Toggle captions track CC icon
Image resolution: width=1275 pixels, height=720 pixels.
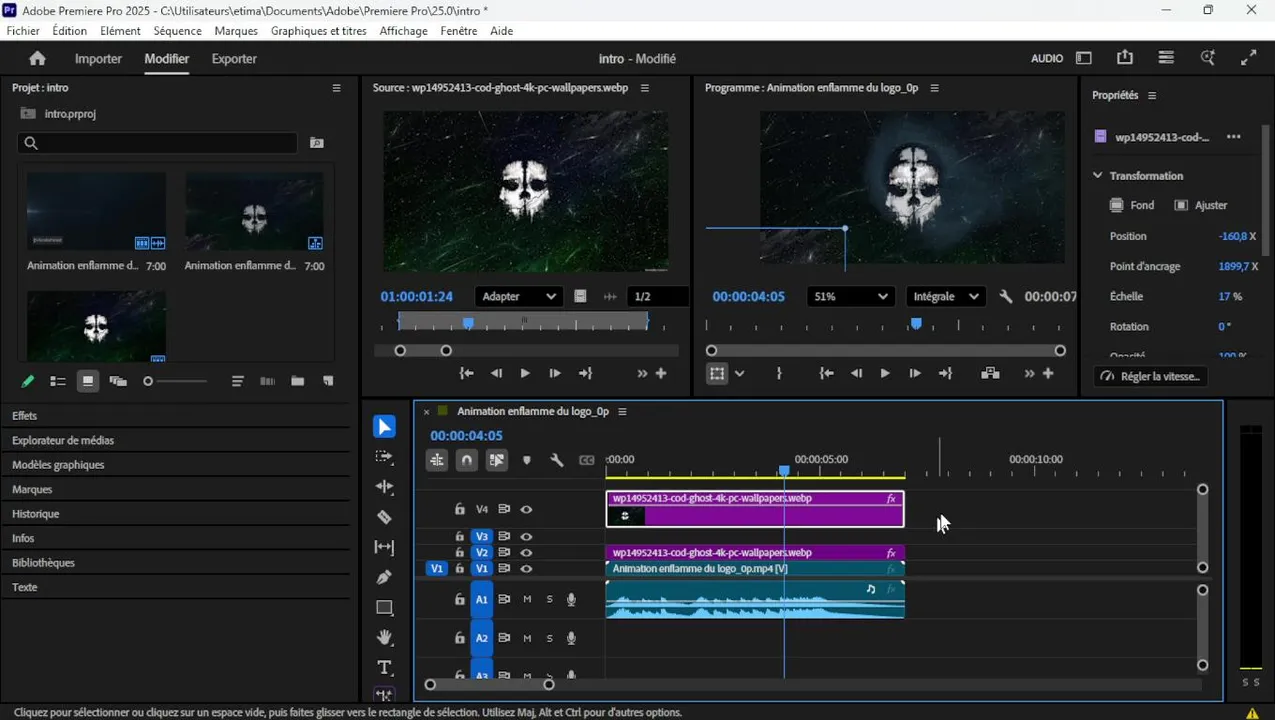tap(587, 460)
